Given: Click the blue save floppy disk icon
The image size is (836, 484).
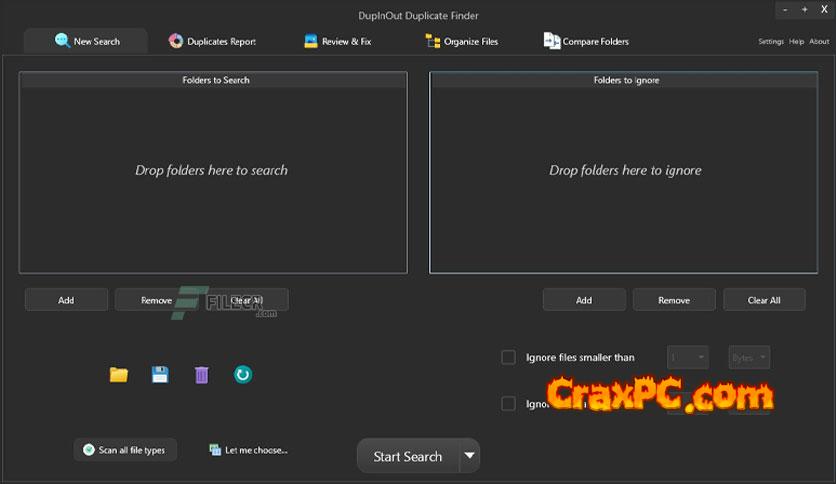Looking at the screenshot, I should [x=160, y=375].
